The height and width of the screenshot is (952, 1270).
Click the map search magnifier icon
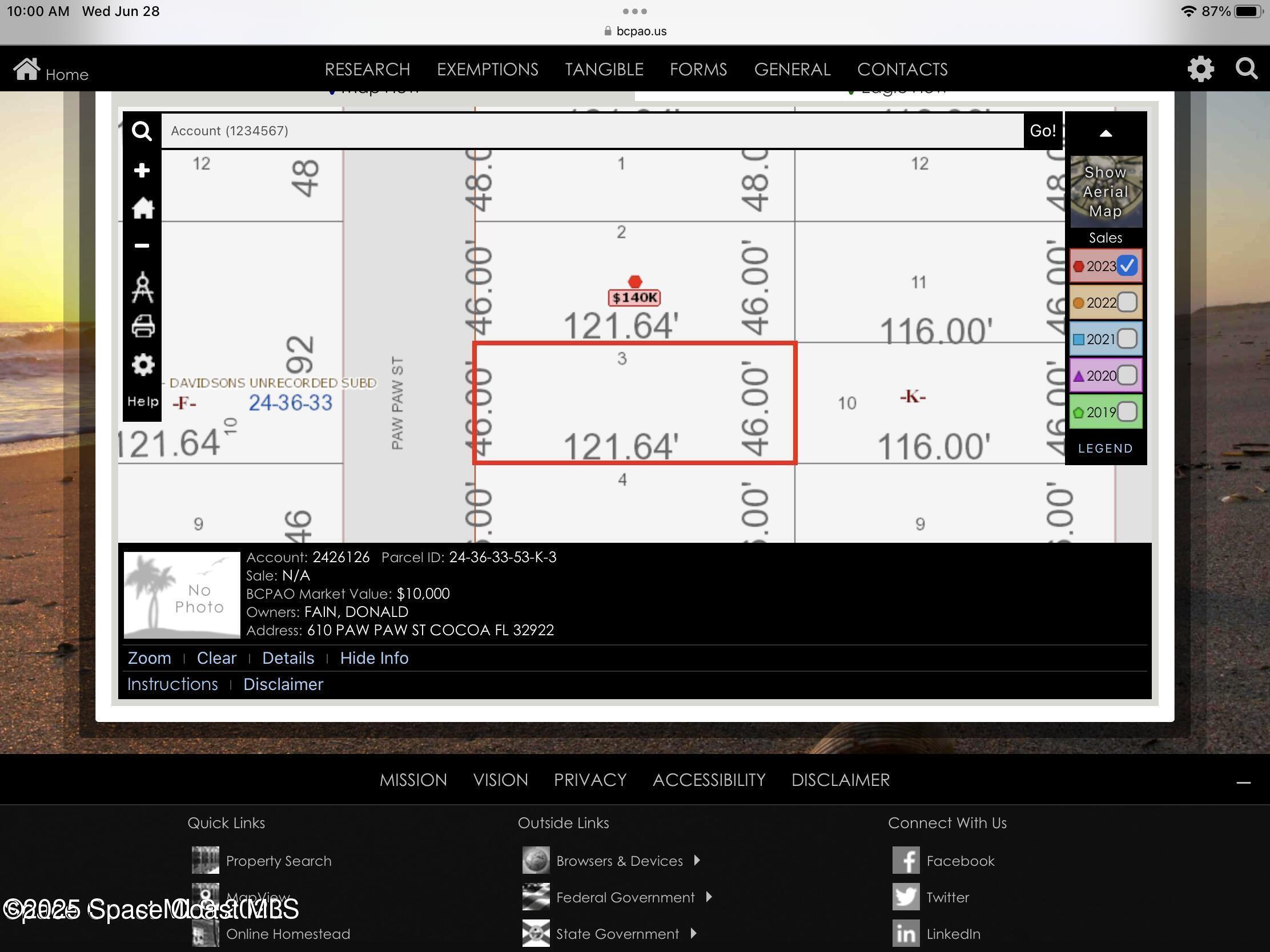142,131
